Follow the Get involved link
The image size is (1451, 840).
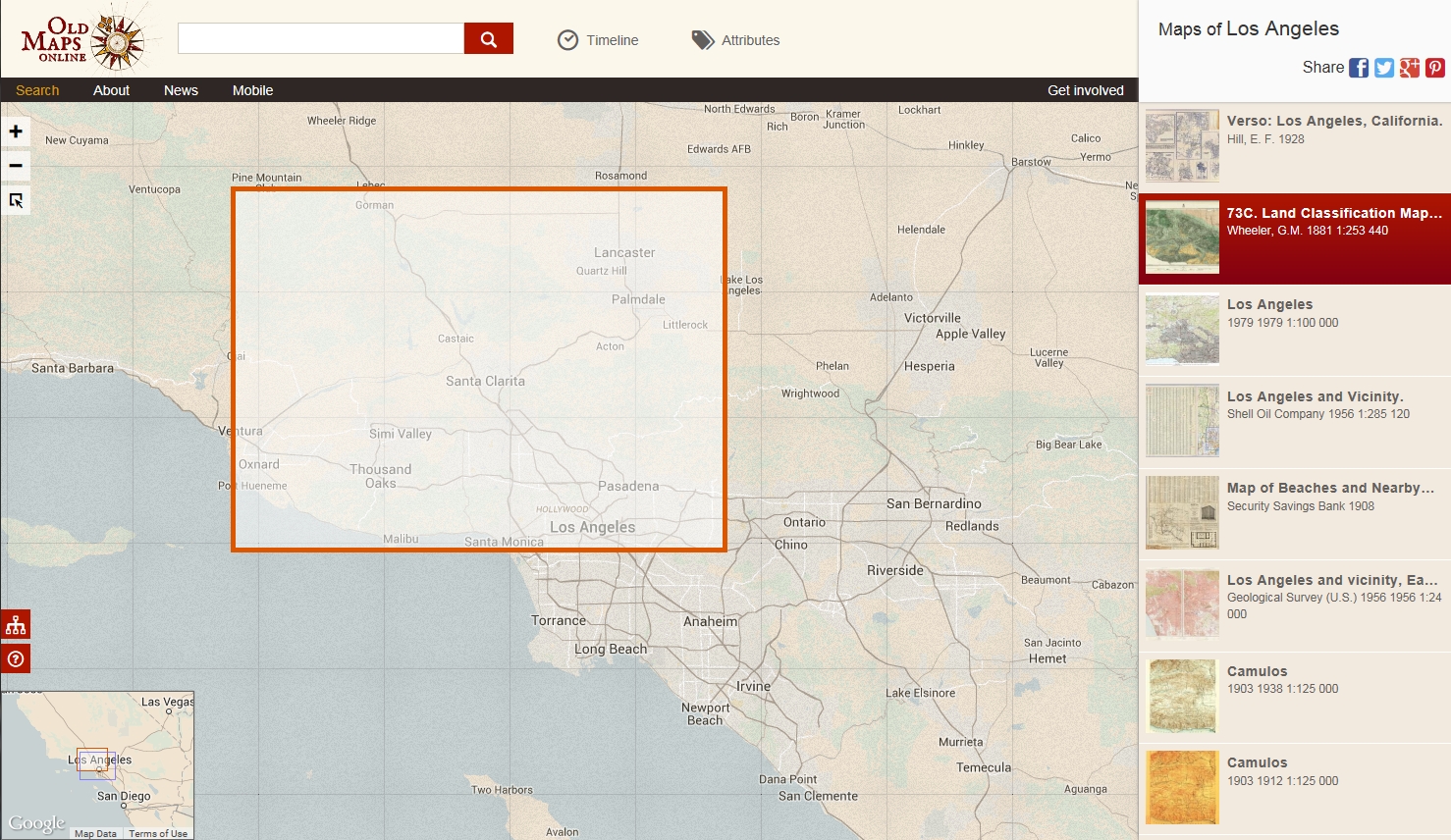coord(1085,89)
